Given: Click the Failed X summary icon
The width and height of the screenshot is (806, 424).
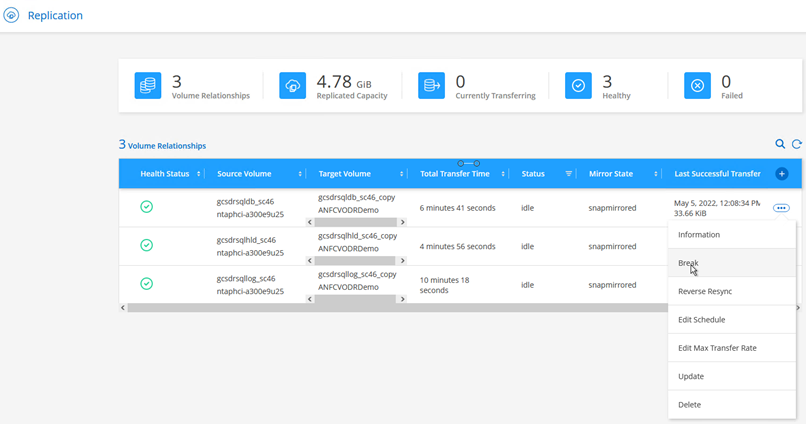Looking at the screenshot, I should click(x=697, y=86).
